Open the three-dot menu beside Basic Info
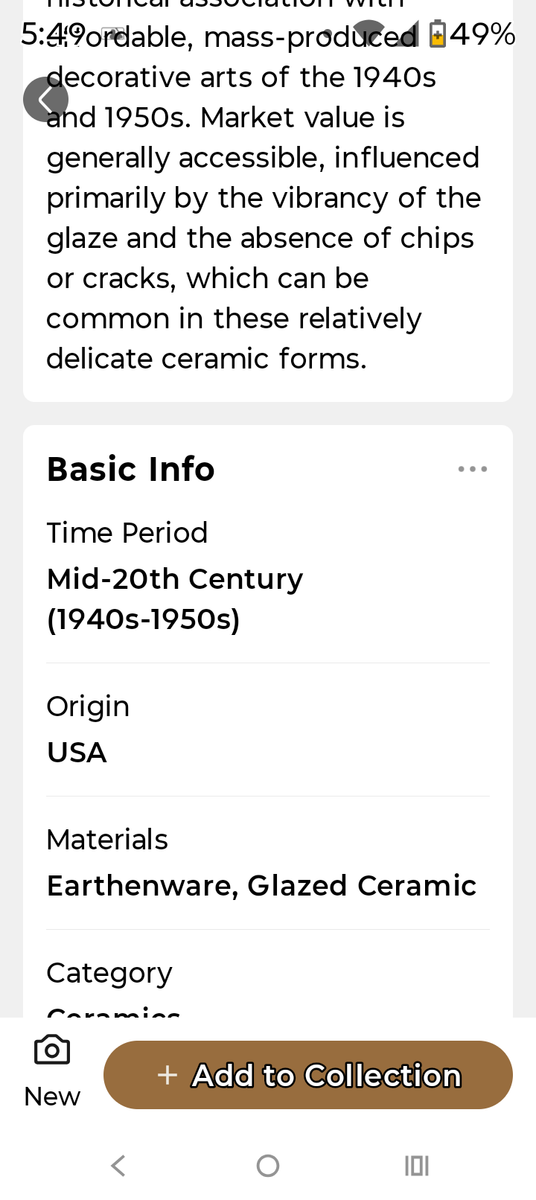The image size is (536, 1200). pyautogui.click(x=472, y=469)
